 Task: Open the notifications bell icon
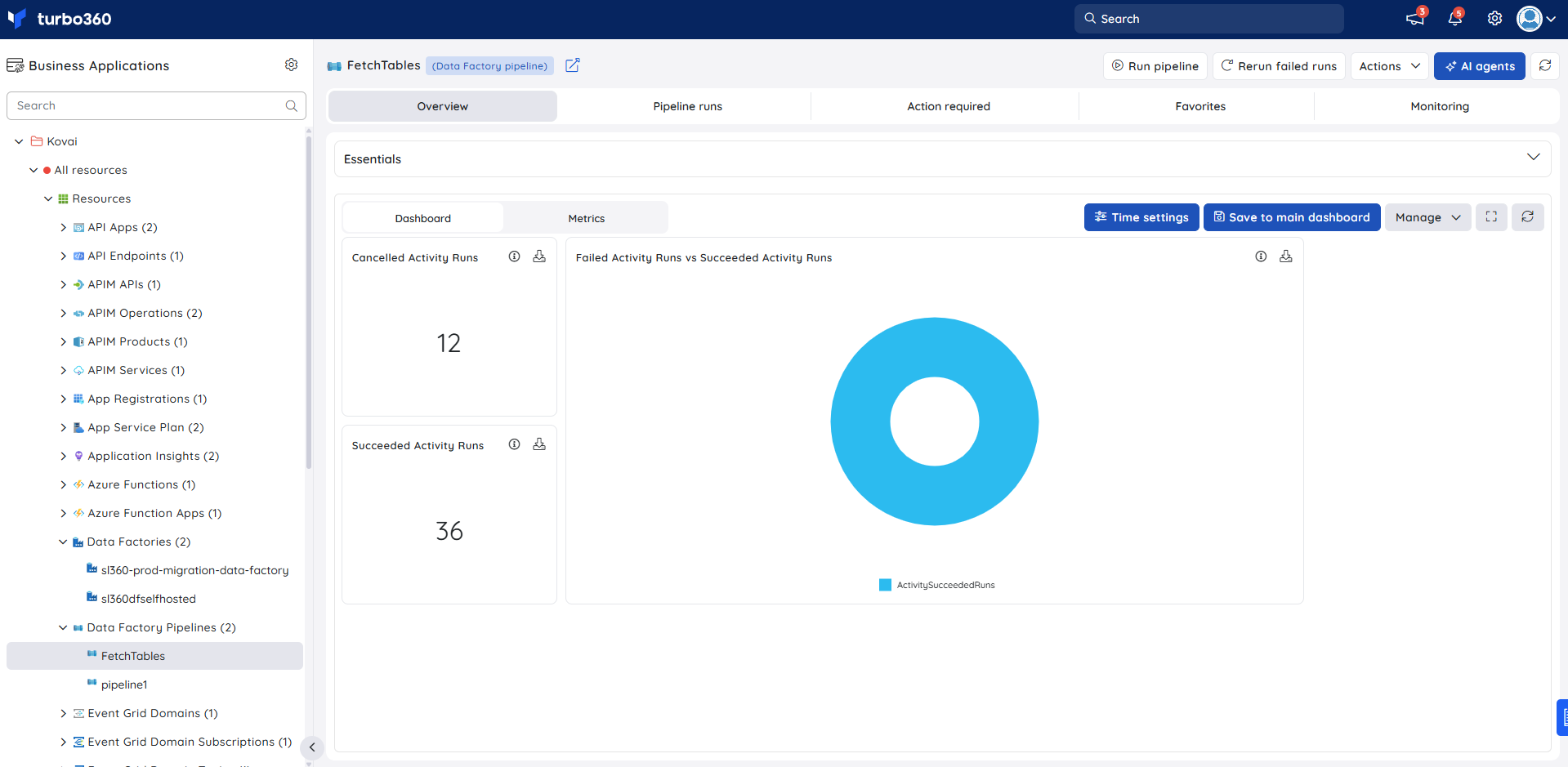pyautogui.click(x=1454, y=19)
